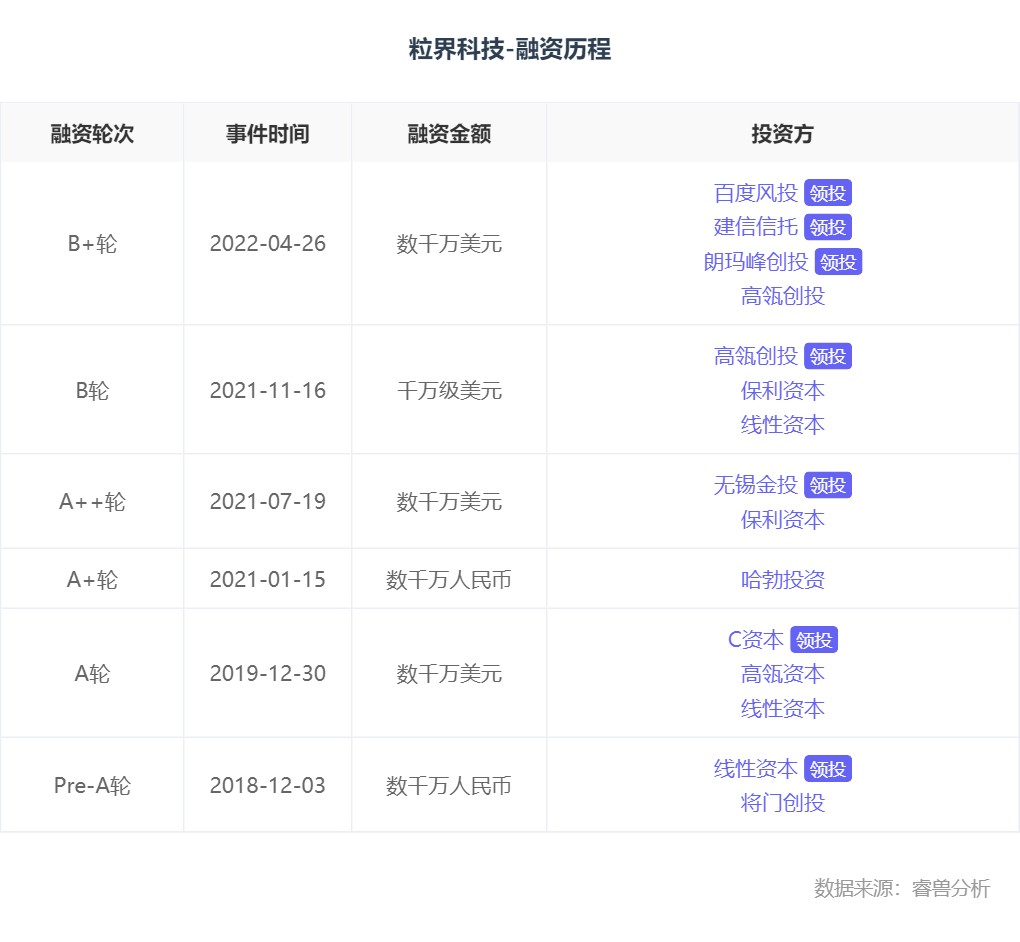Click the 朗玛峰创投 investor link
The height and width of the screenshot is (942, 1020).
pyautogui.click(x=755, y=262)
